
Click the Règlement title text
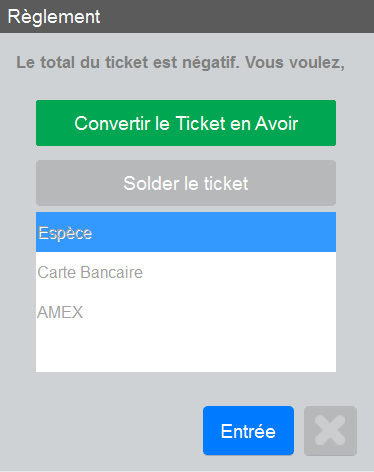pyautogui.click(x=54, y=17)
